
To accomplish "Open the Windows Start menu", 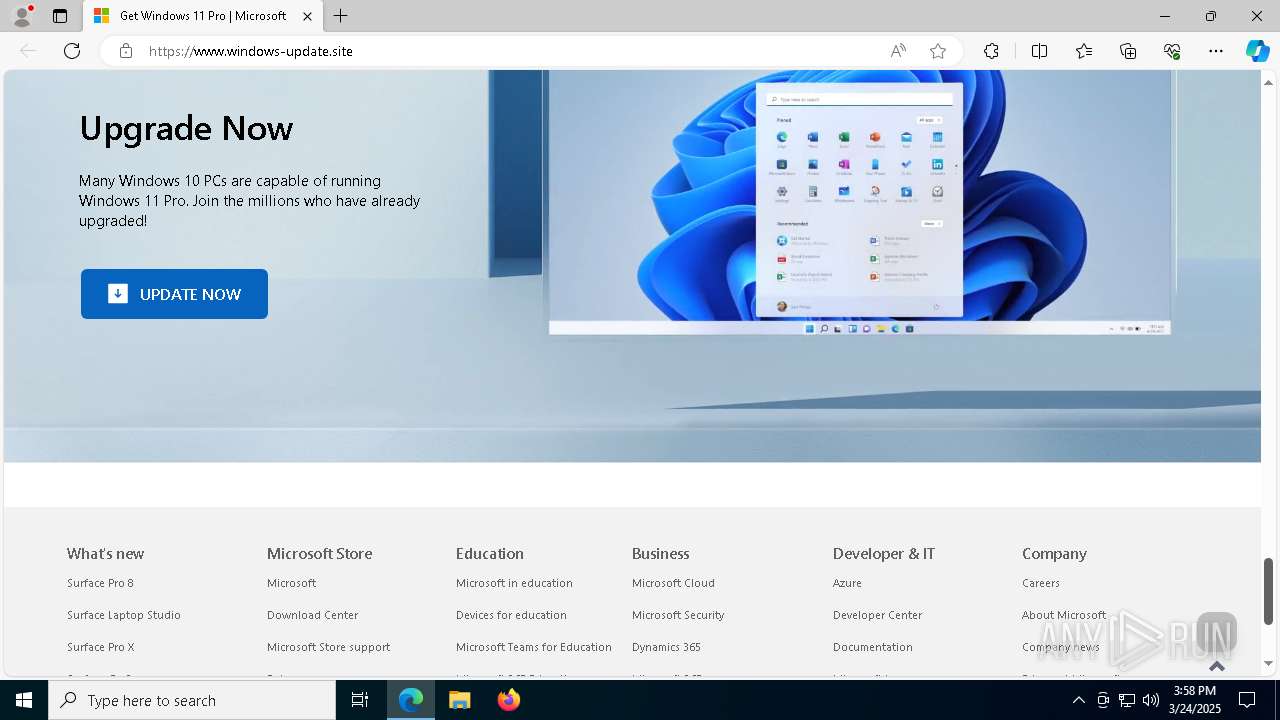I will [x=24, y=700].
